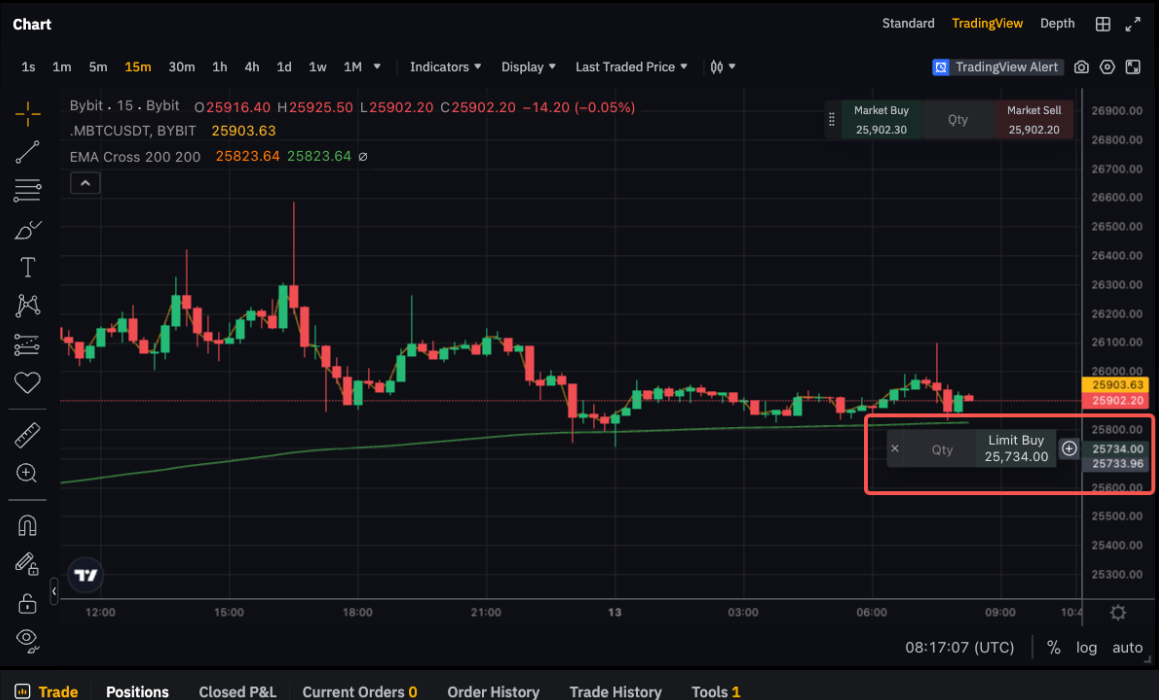Select the crosshair cursor tool
The height and width of the screenshot is (700, 1159).
[x=29, y=115]
